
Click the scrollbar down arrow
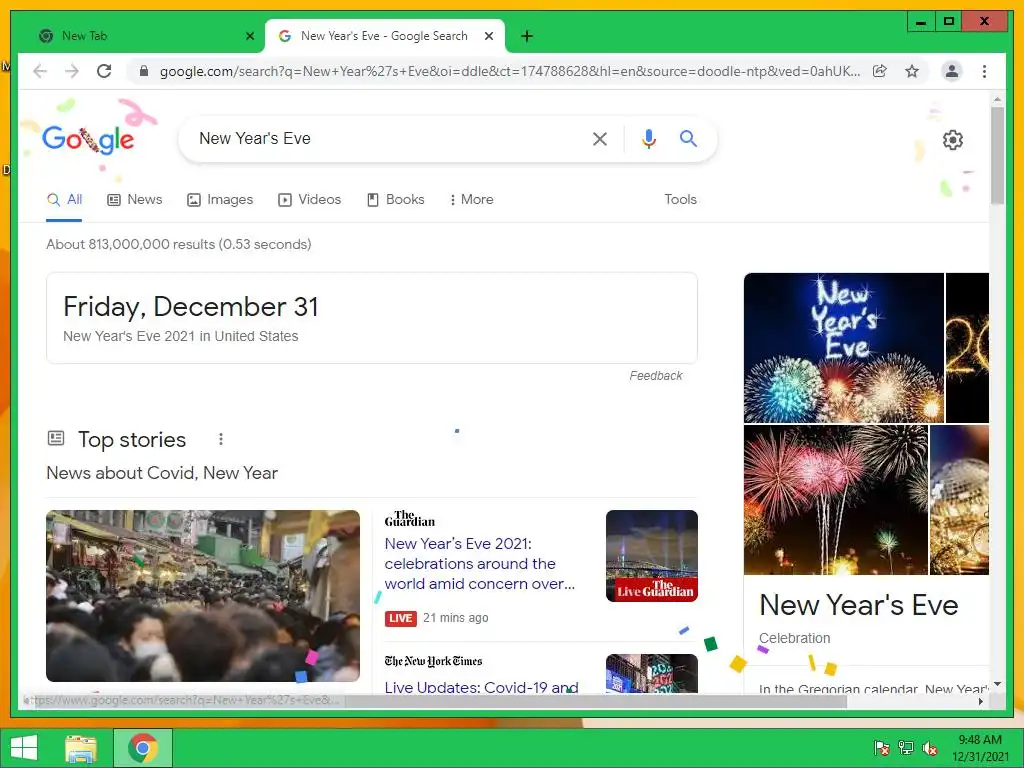tap(997, 684)
